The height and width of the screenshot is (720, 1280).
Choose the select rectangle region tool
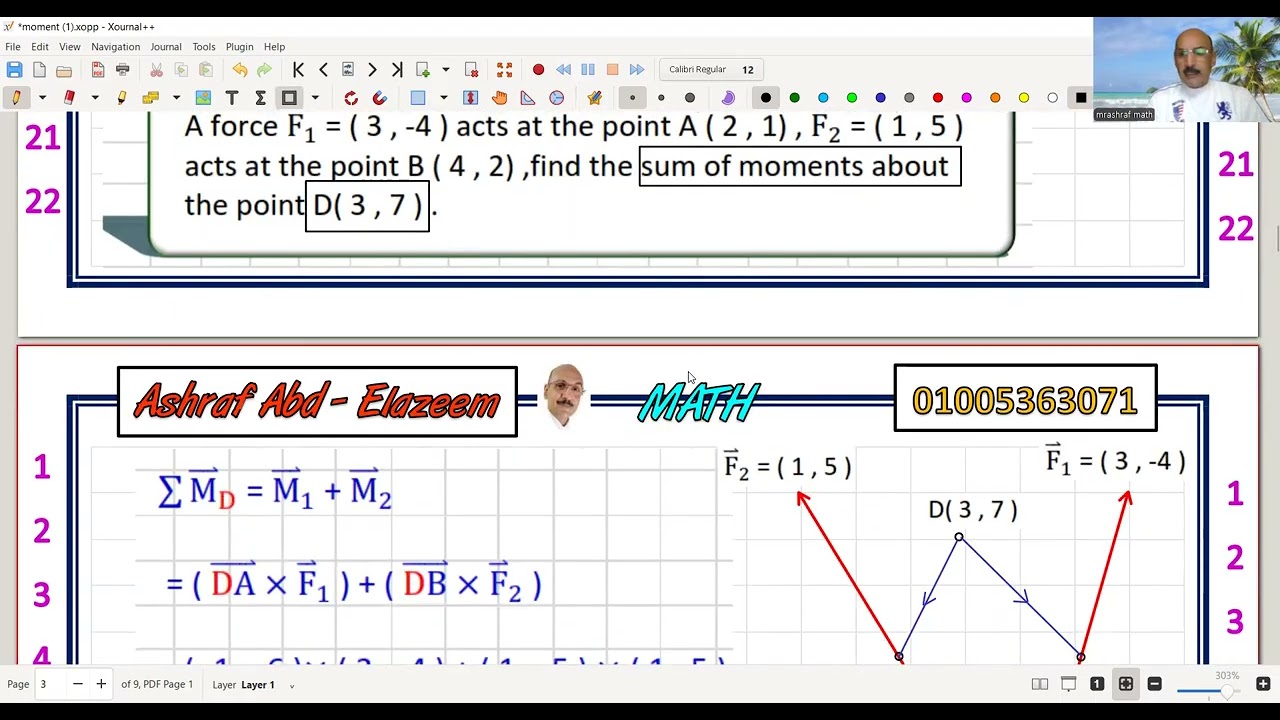click(418, 98)
